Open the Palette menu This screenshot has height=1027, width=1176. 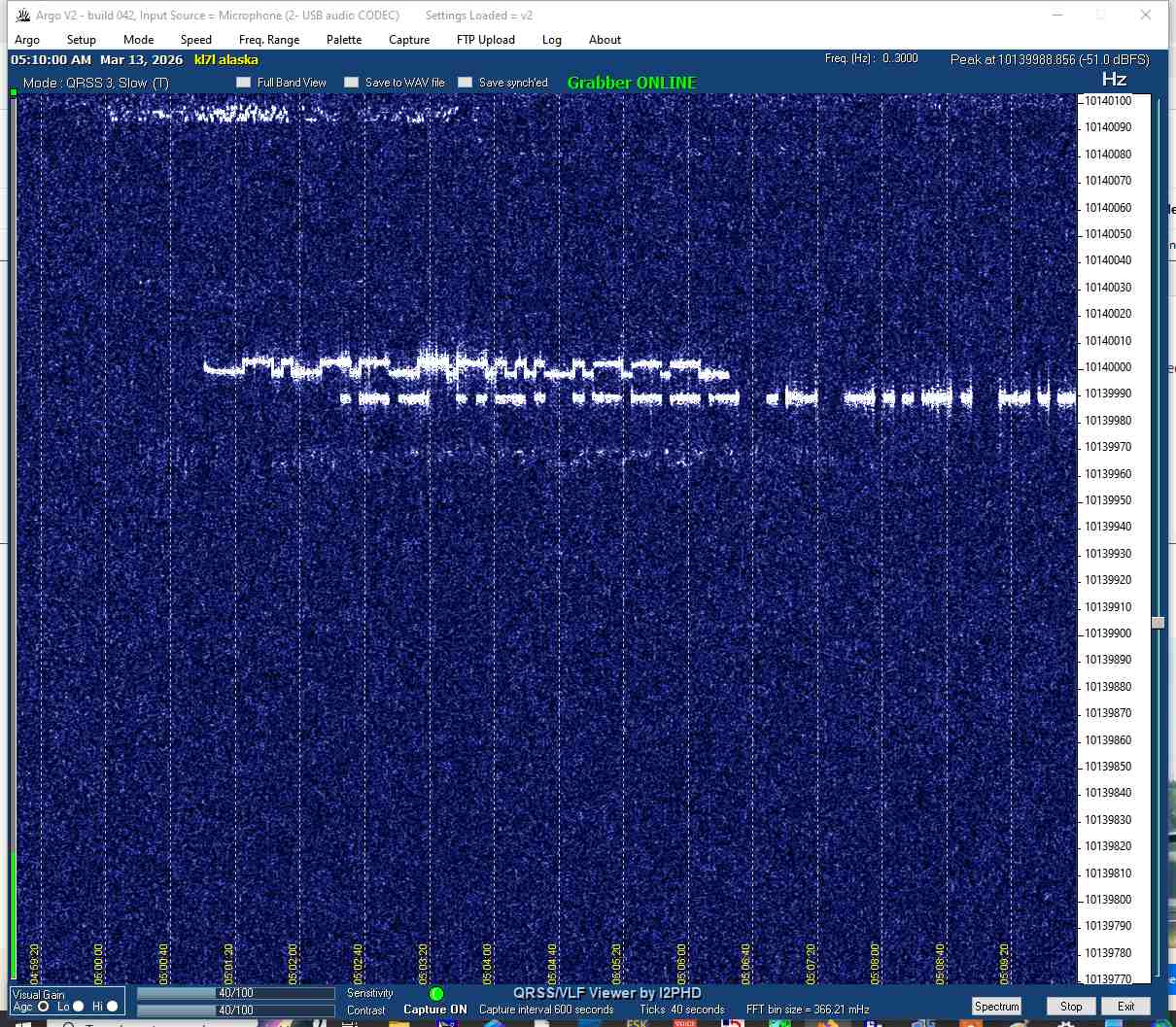coord(344,40)
